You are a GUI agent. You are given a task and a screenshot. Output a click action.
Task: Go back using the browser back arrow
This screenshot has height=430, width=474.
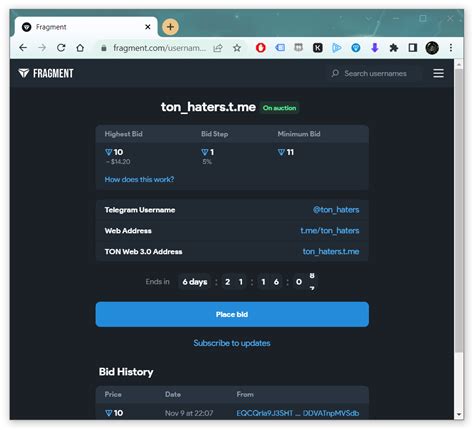click(x=23, y=48)
